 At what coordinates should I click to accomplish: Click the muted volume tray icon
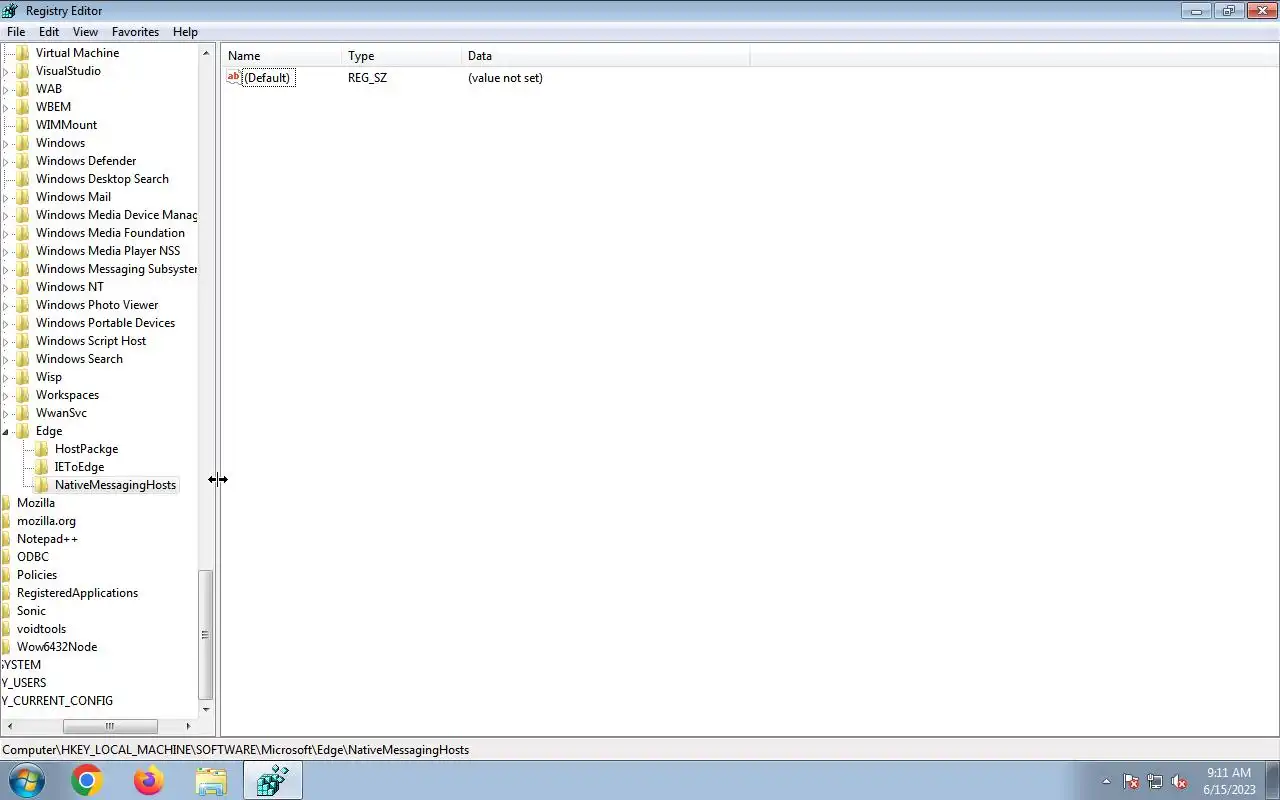click(x=1179, y=782)
